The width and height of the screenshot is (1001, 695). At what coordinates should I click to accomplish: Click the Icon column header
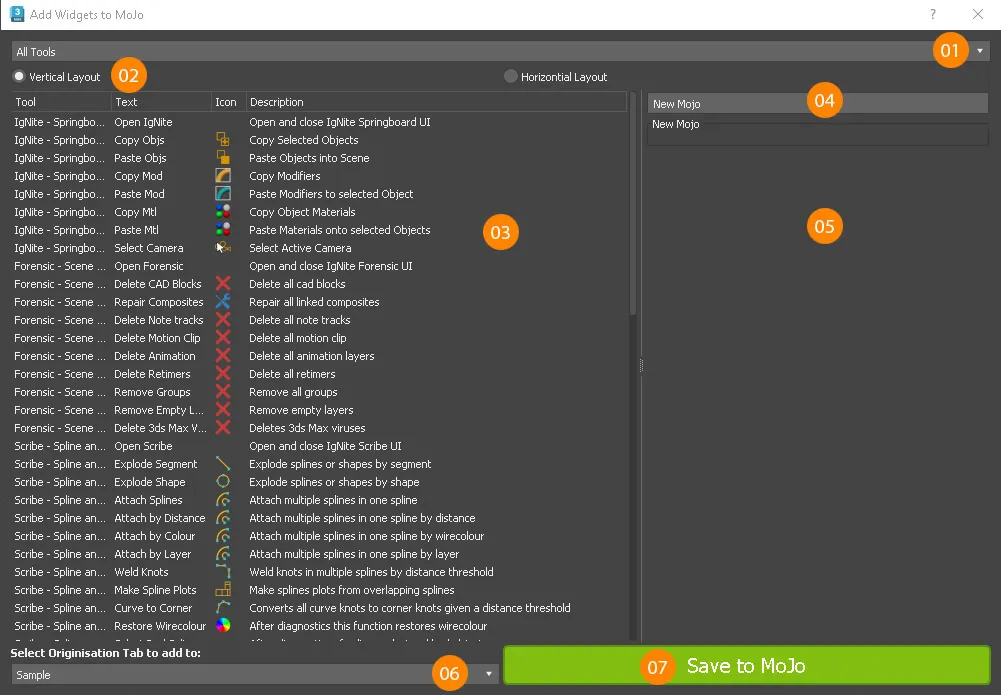tap(229, 102)
